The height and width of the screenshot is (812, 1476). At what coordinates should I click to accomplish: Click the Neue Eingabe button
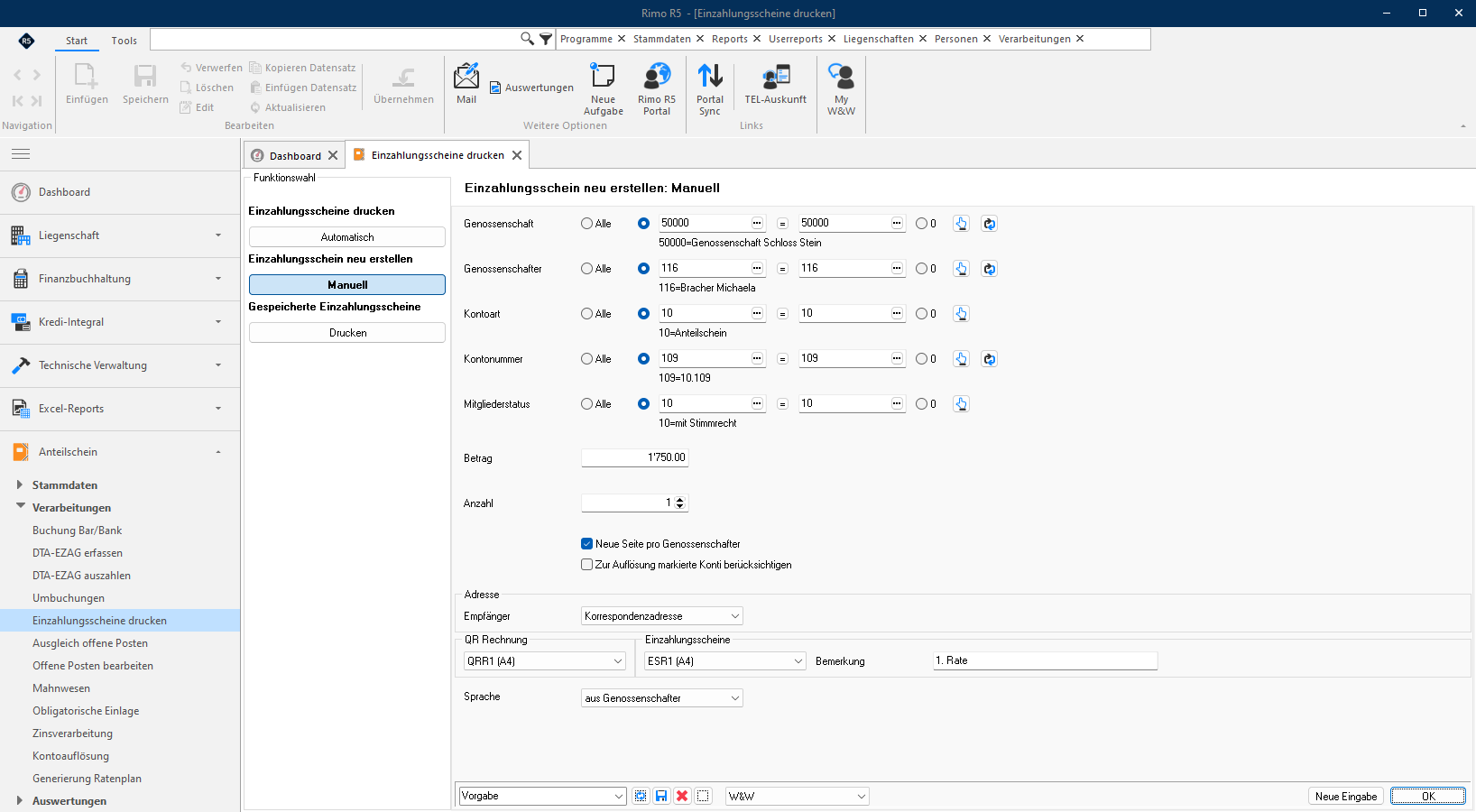click(x=1346, y=796)
